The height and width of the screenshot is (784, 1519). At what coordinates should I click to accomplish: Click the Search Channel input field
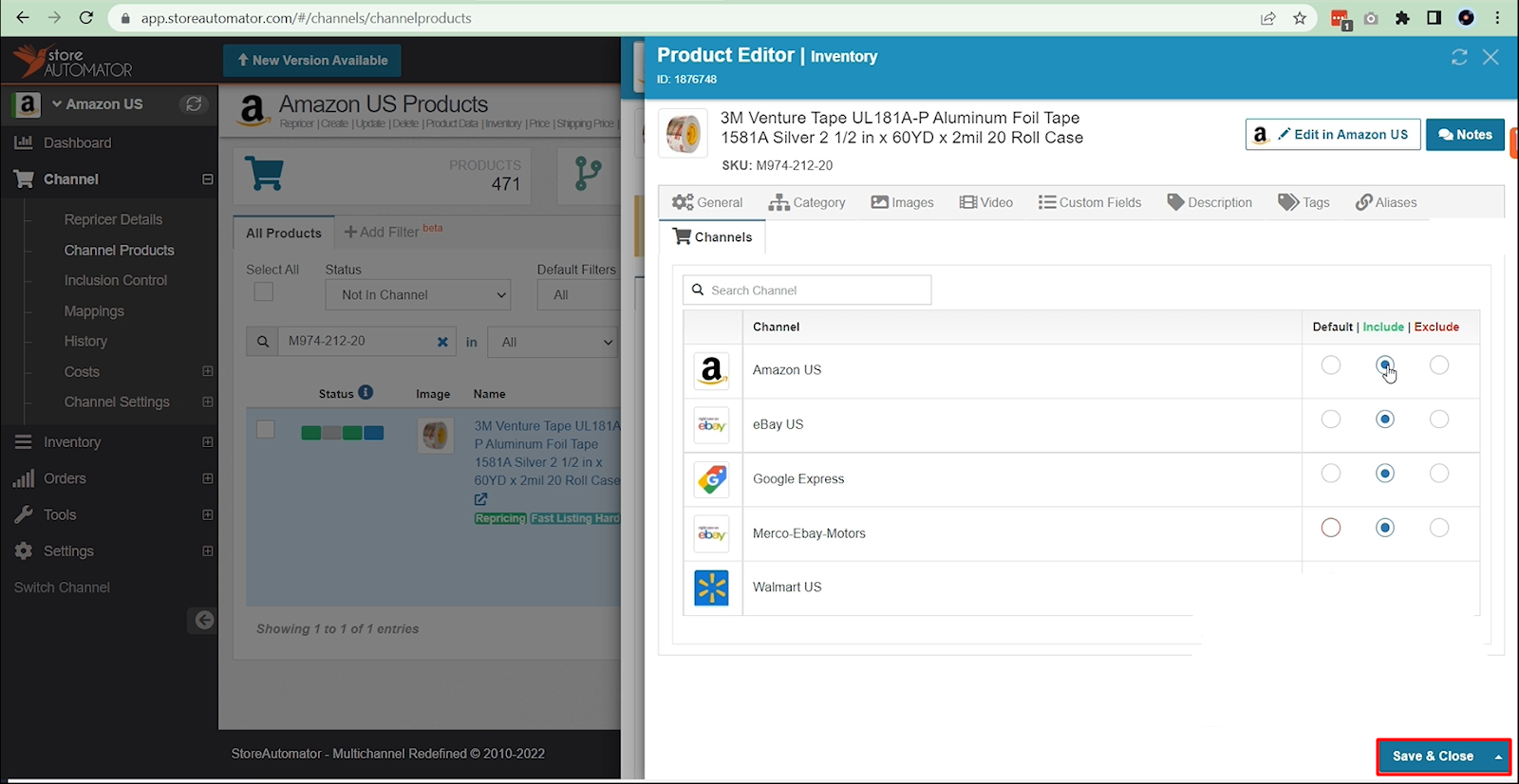coord(807,290)
